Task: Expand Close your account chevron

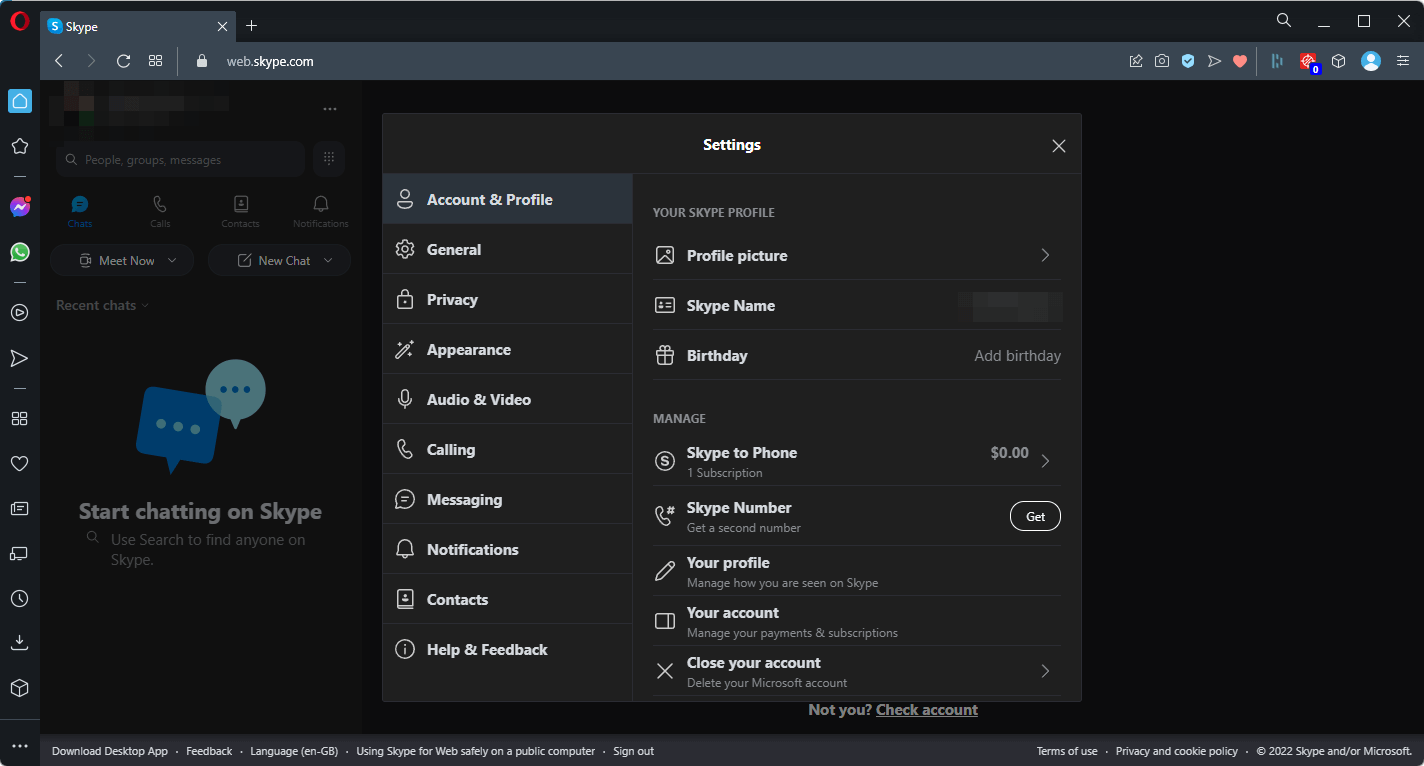Action: pos(1045,671)
